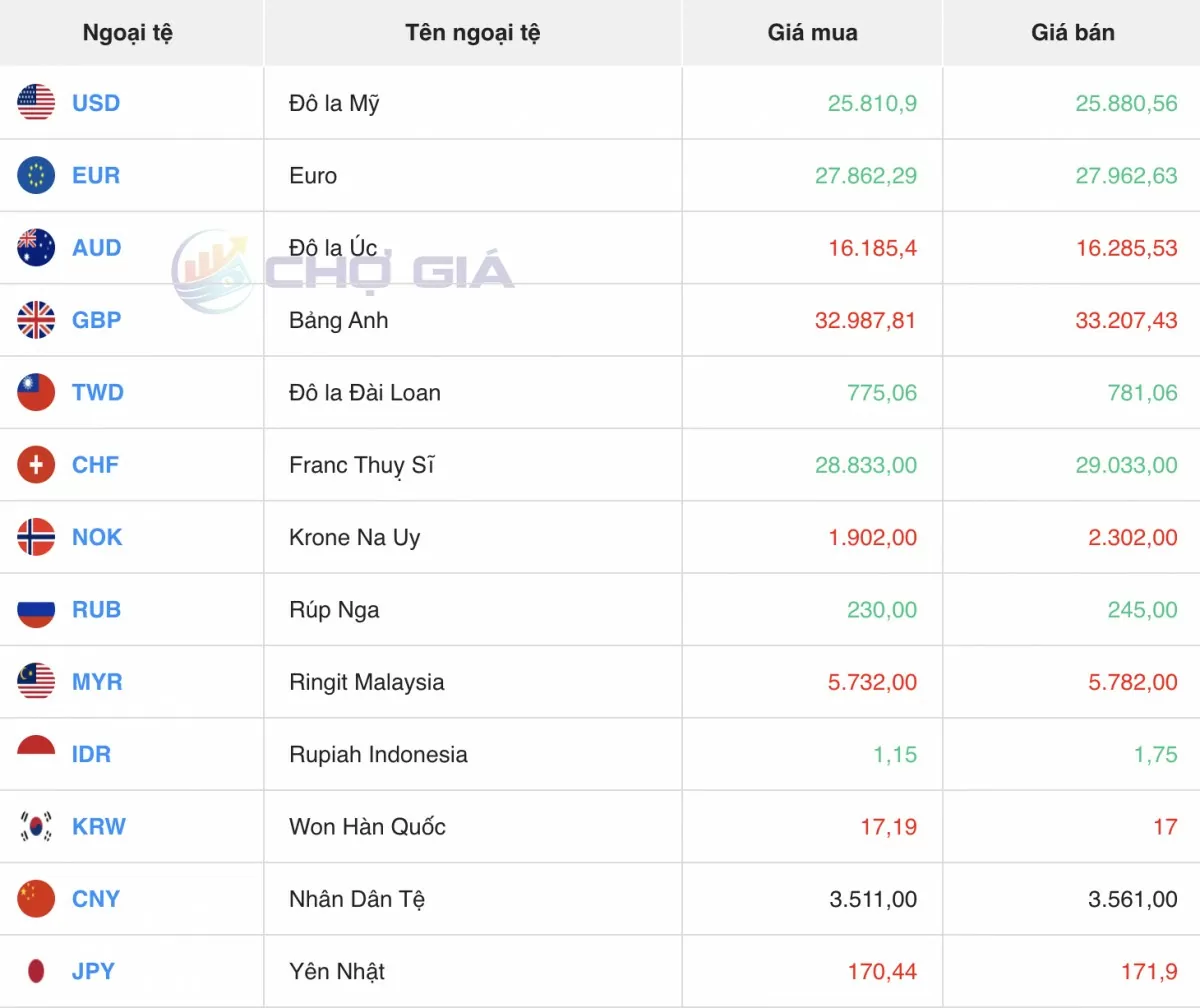The image size is (1200, 1008).
Task: Open the MYR currency link
Action: [97, 682]
